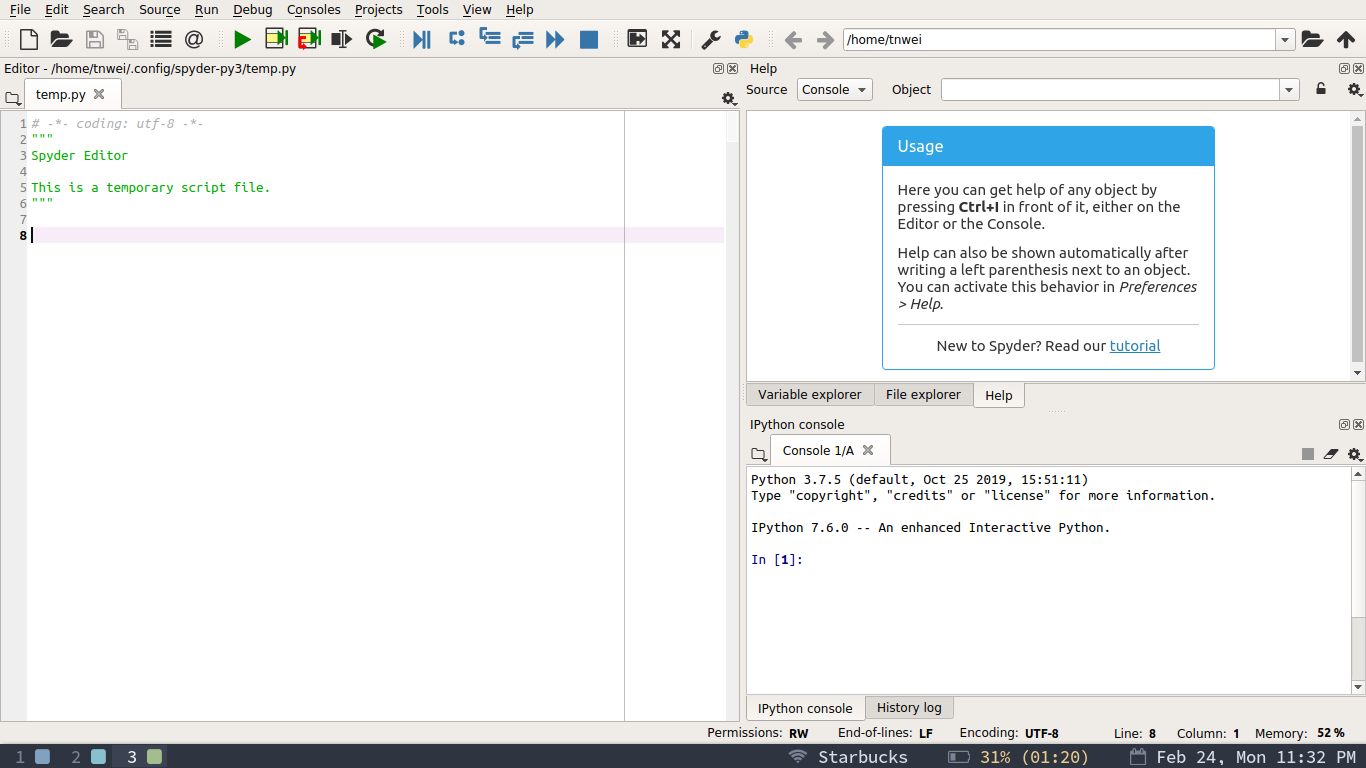Viewport: 1366px width, 768px height.
Task: Stop the current console command
Action: click(x=1308, y=454)
